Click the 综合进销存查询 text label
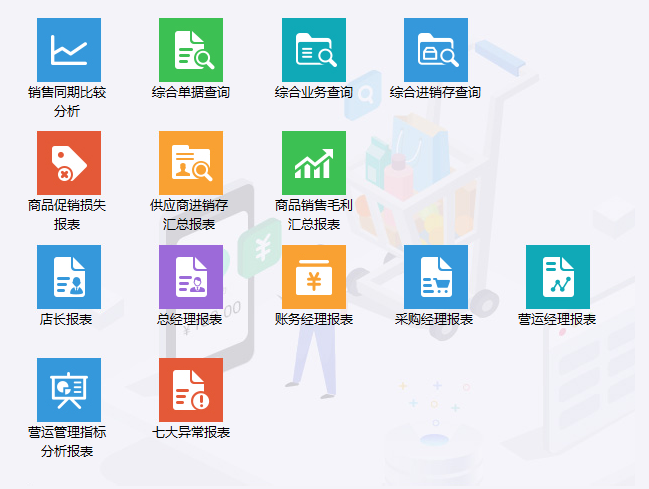The image size is (649, 489). tap(435, 93)
